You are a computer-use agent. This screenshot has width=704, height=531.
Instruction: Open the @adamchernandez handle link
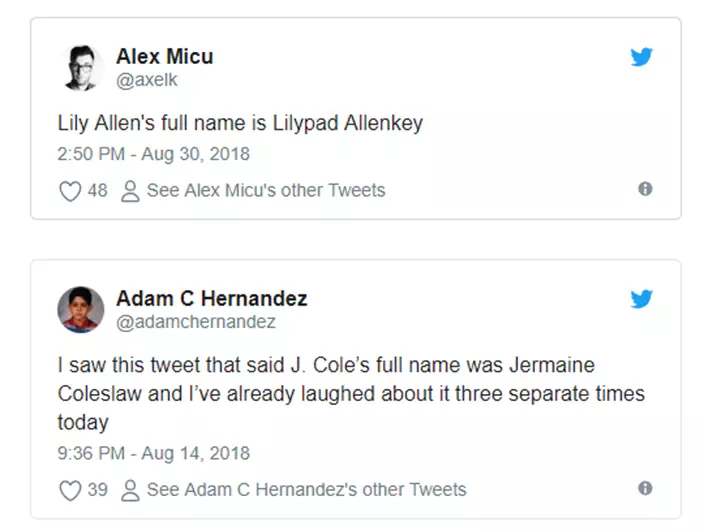click(196, 322)
